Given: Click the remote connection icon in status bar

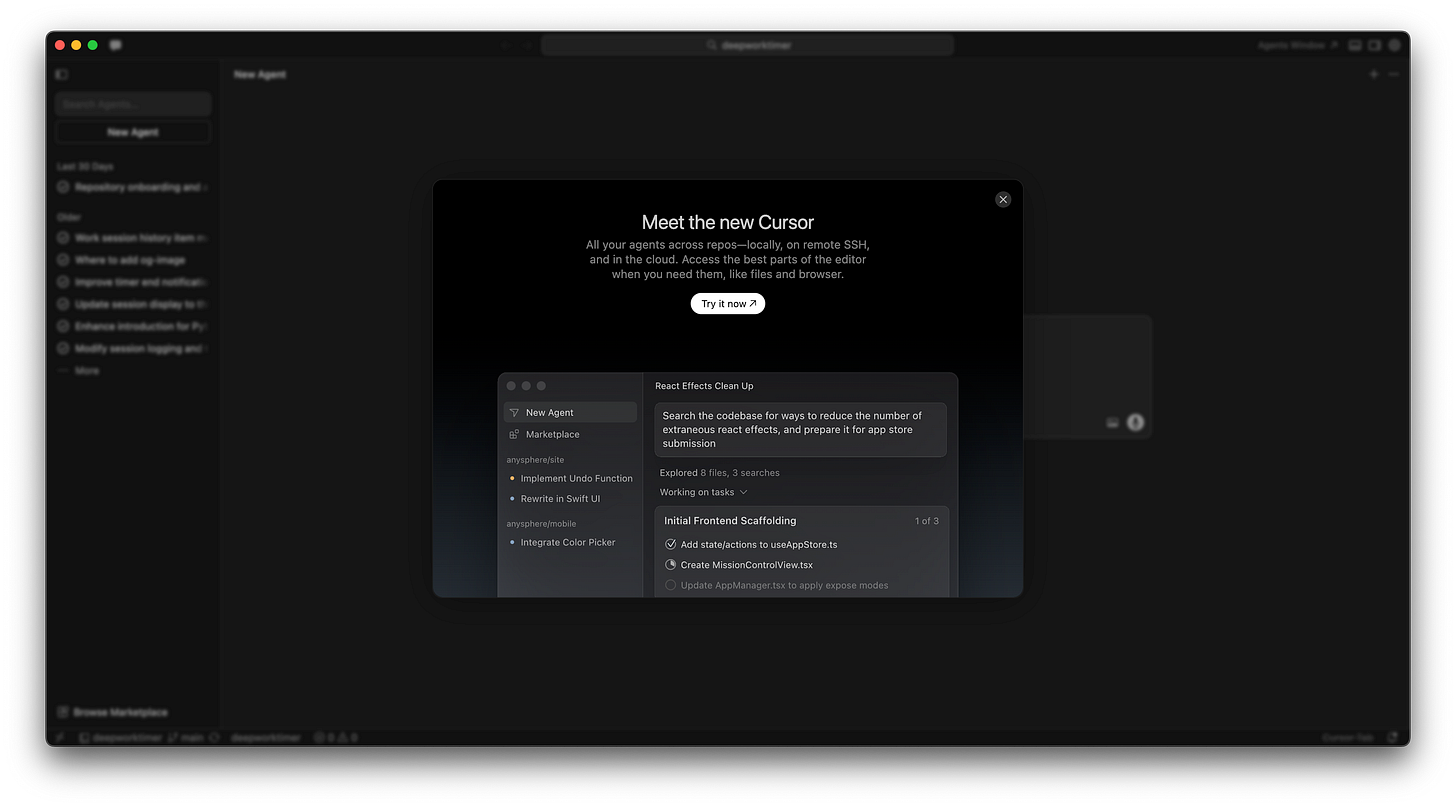Looking at the screenshot, I should (60, 737).
